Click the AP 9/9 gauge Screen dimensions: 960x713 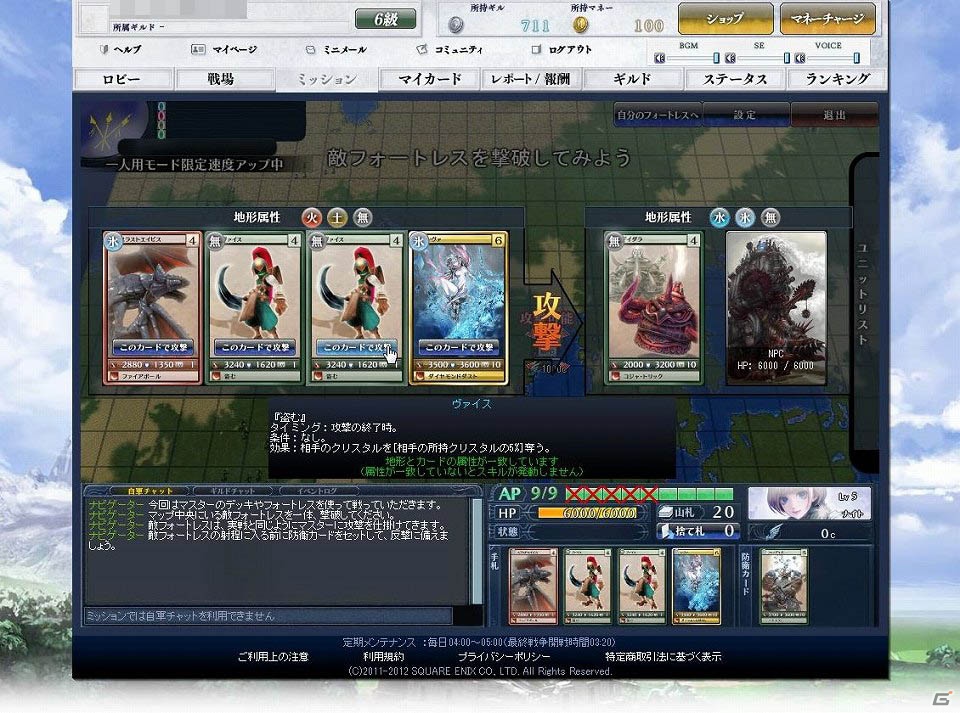(649, 493)
